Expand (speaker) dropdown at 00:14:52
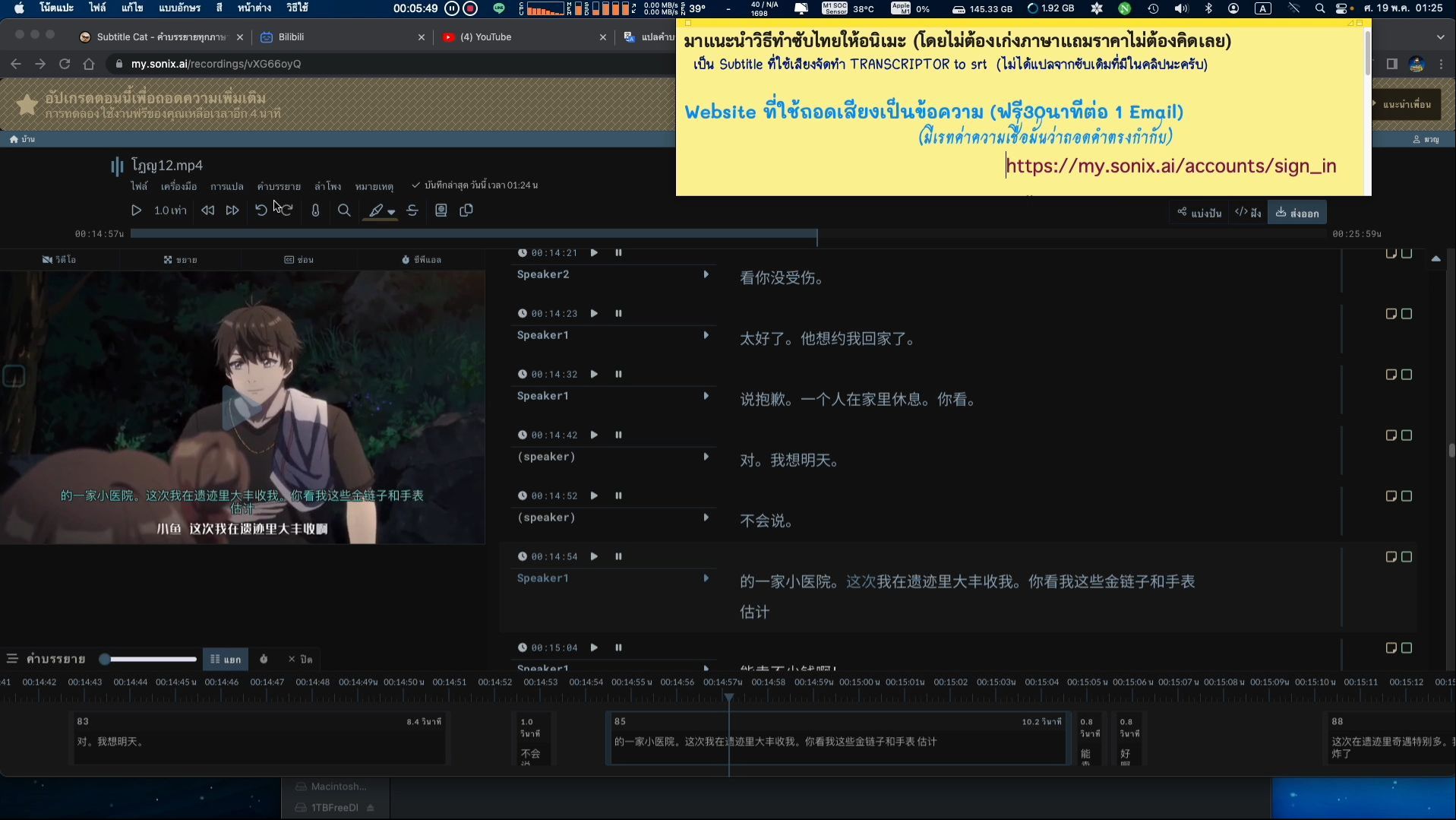The height and width of the screenshot is (820, 1456). click(706, 518)
